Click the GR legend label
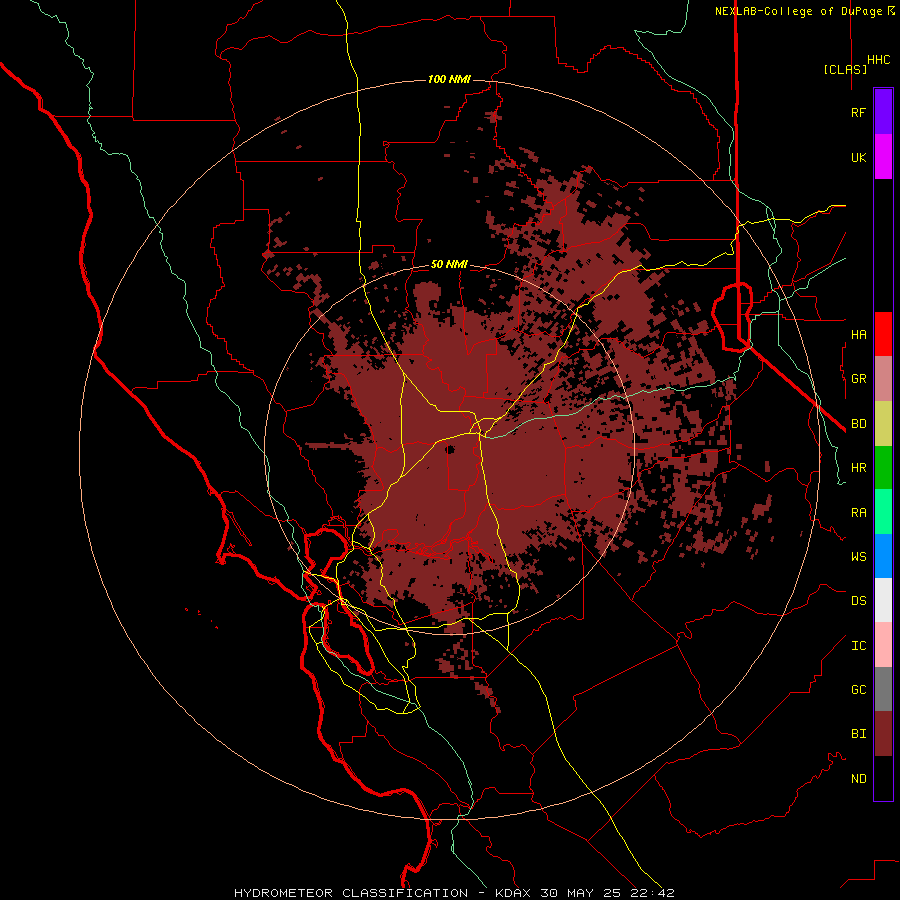900x900 pixels. [x=858, y=379]
